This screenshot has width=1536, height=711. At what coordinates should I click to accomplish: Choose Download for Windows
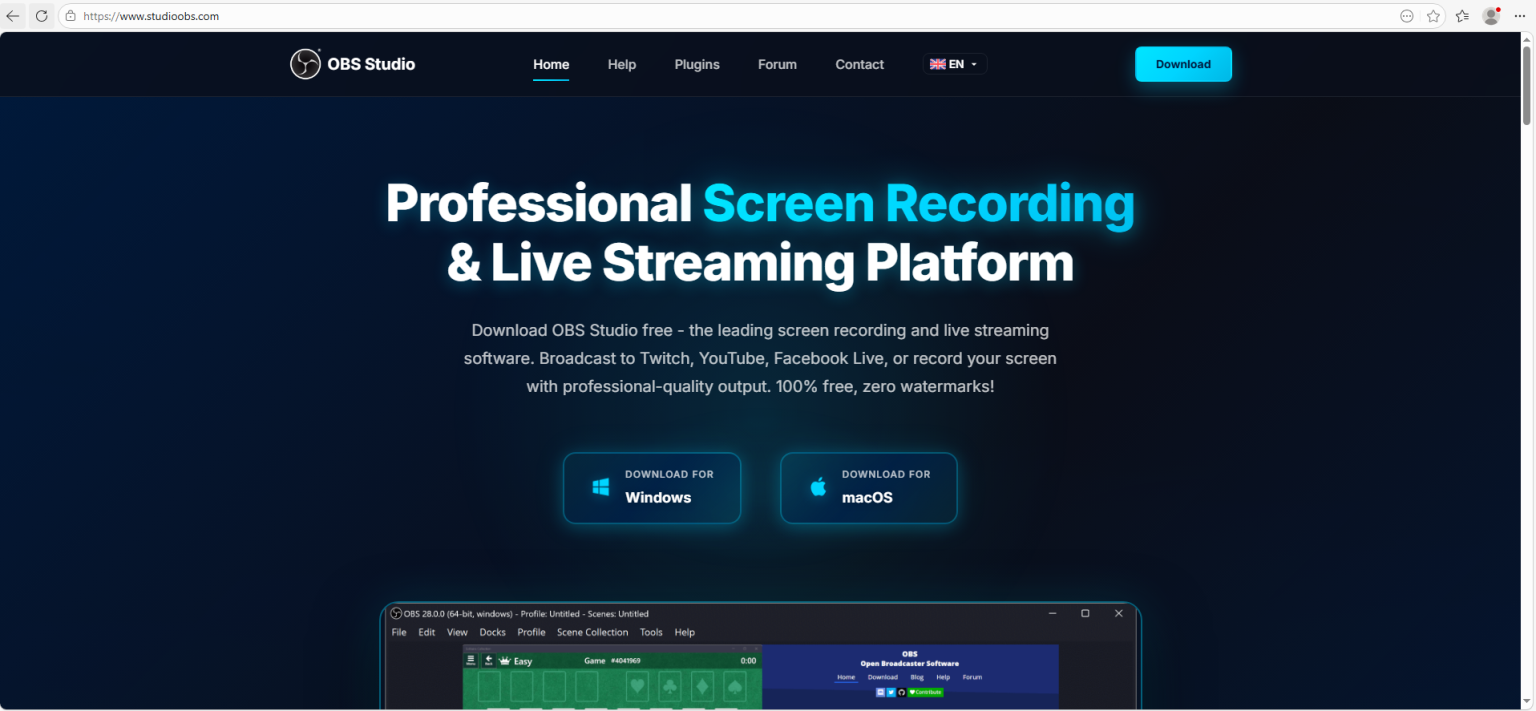pos(652,488)
